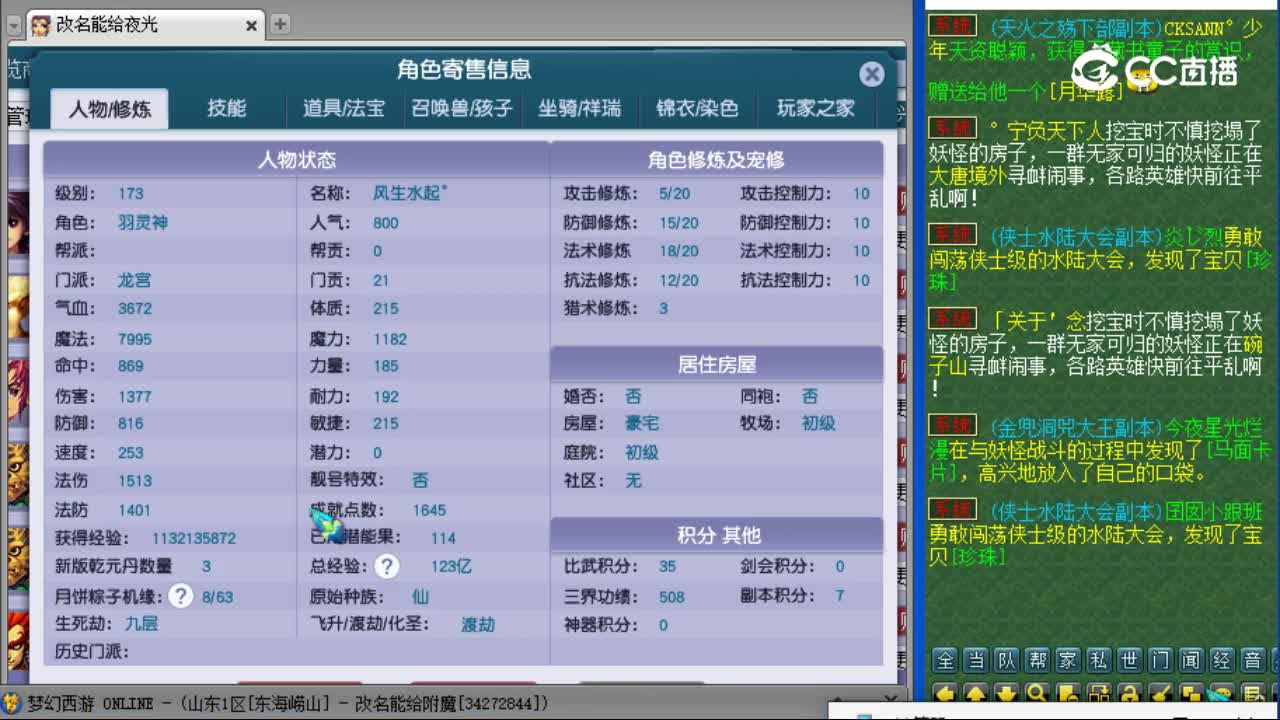
Task: Click the 飞升/渡劫/化圣 value 渡劫
Action: [x=478, y=625]
